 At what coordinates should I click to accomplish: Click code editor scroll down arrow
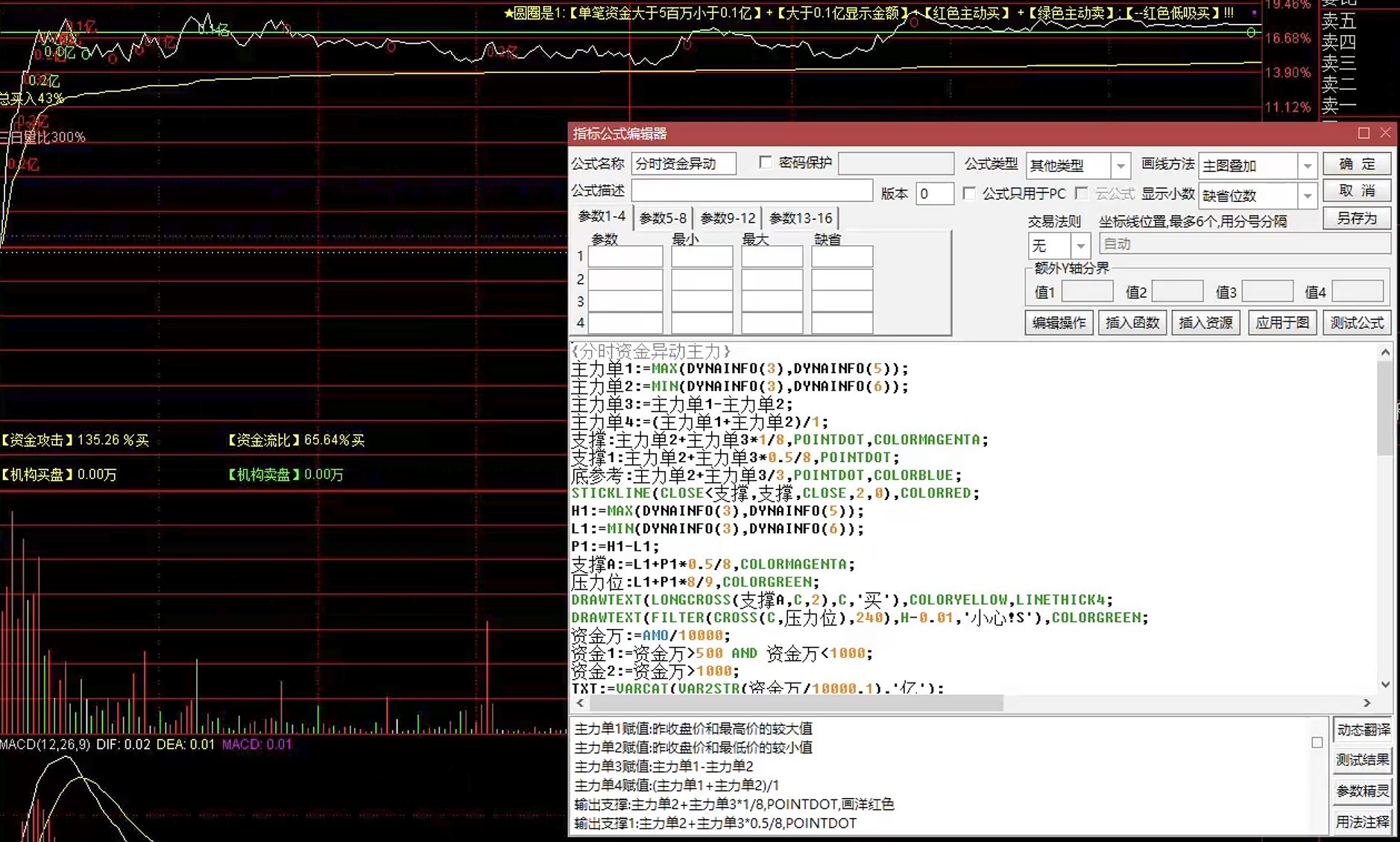[1385, 685]
